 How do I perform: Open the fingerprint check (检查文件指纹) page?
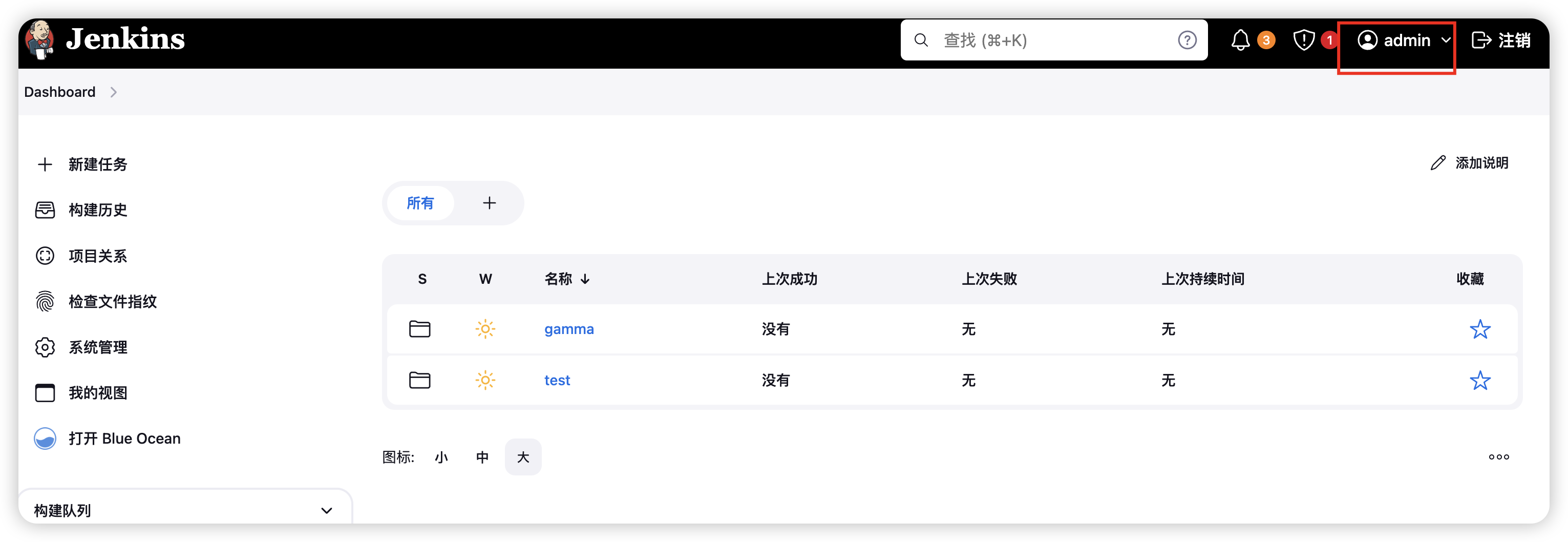coord(112,301)
